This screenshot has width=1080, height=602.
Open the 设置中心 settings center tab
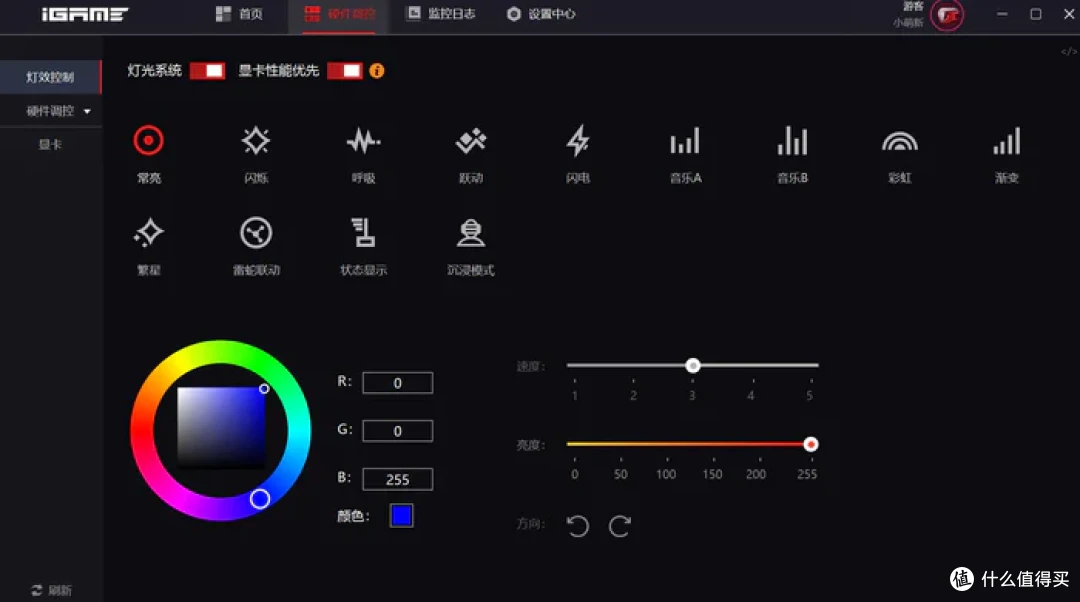coord(541,14)
